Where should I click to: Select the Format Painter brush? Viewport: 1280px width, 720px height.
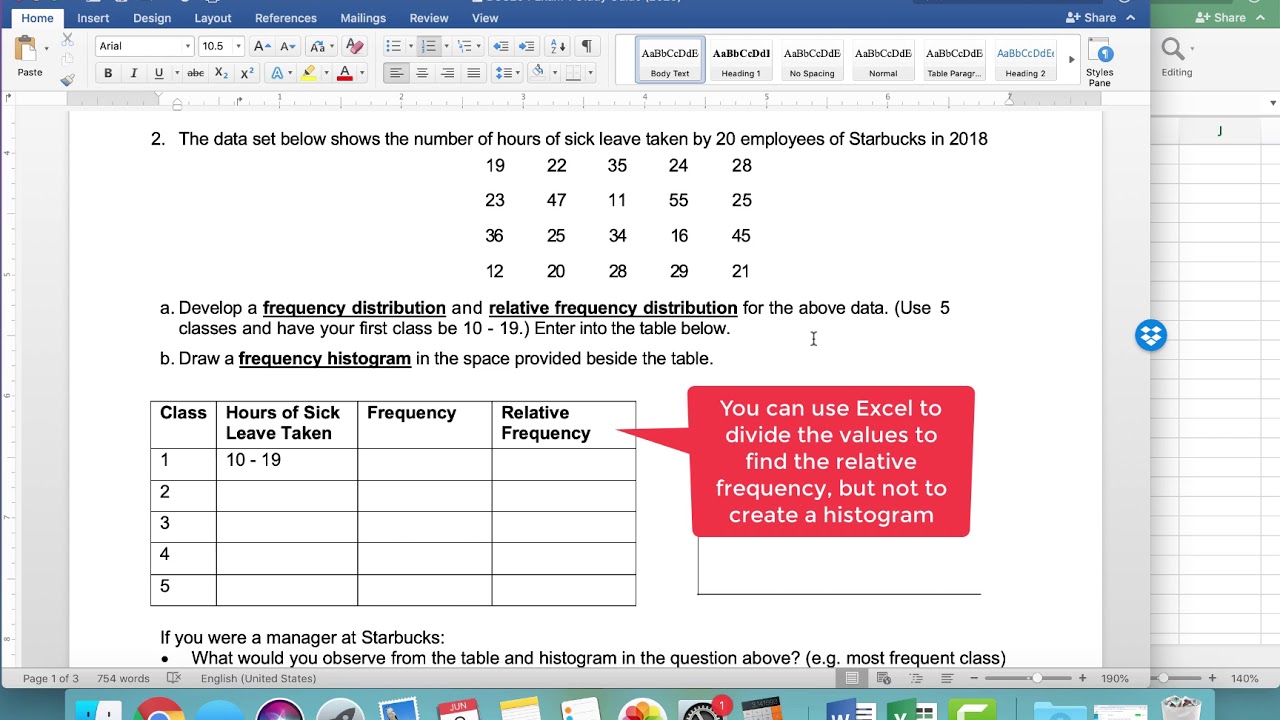pos(67,80)
